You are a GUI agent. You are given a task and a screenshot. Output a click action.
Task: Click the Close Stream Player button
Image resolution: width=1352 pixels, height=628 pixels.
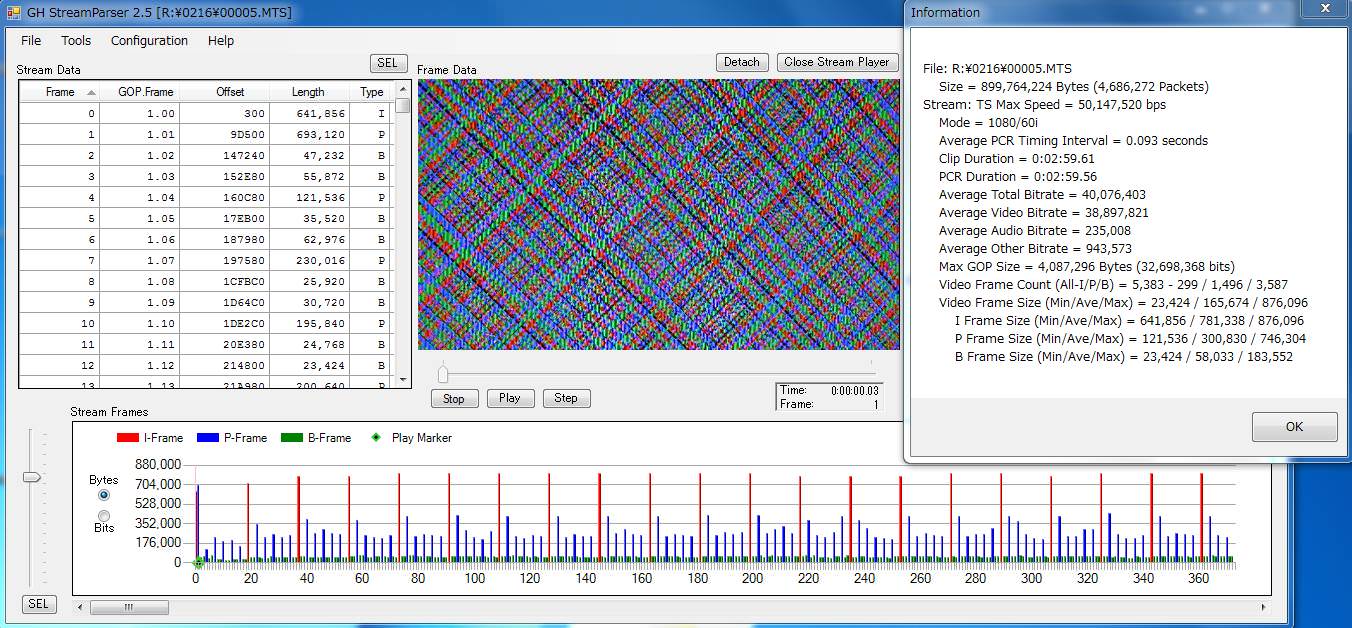click(x=836, y=62)
